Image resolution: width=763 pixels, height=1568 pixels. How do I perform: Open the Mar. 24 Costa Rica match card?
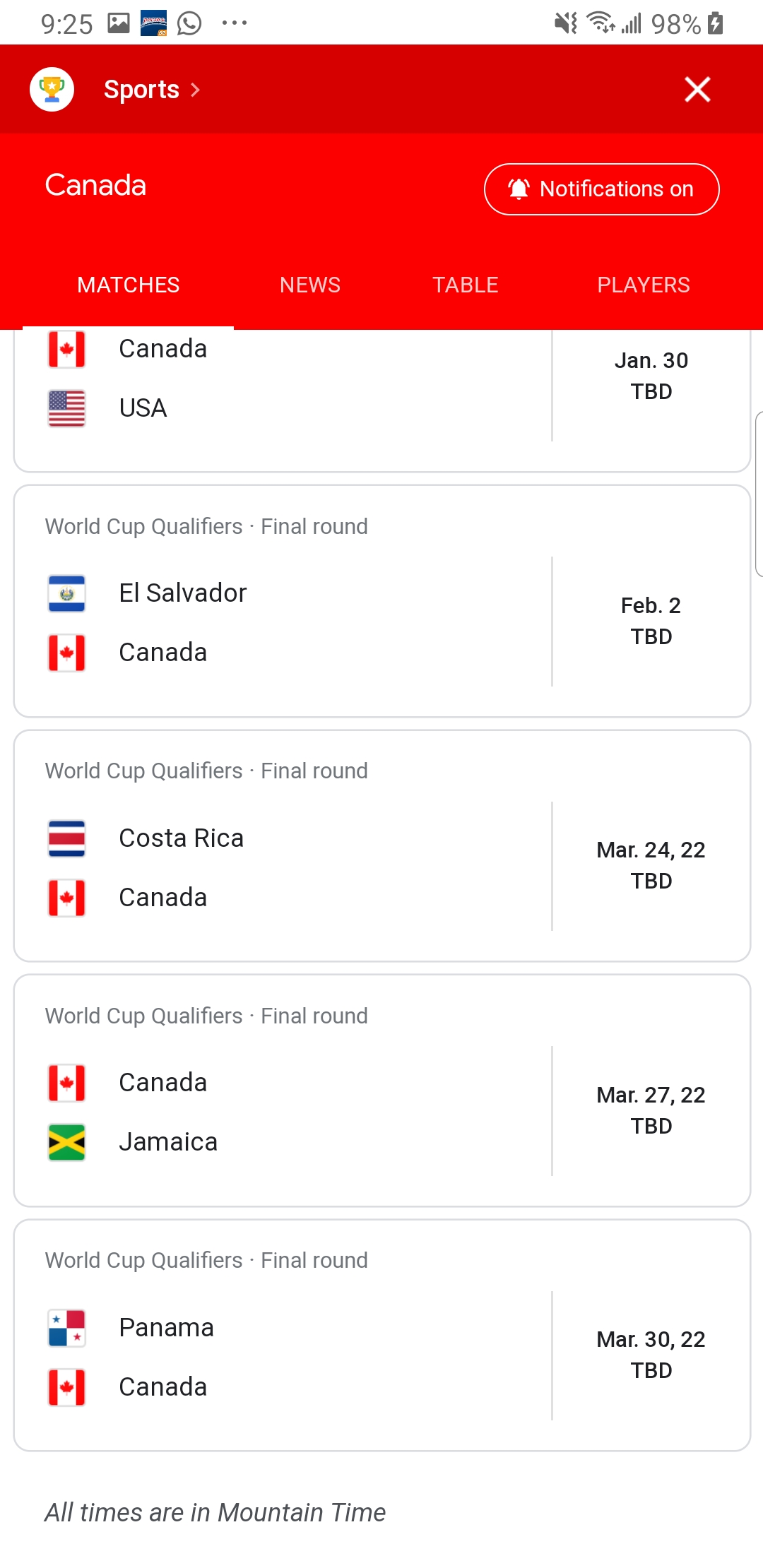[382, 846]
